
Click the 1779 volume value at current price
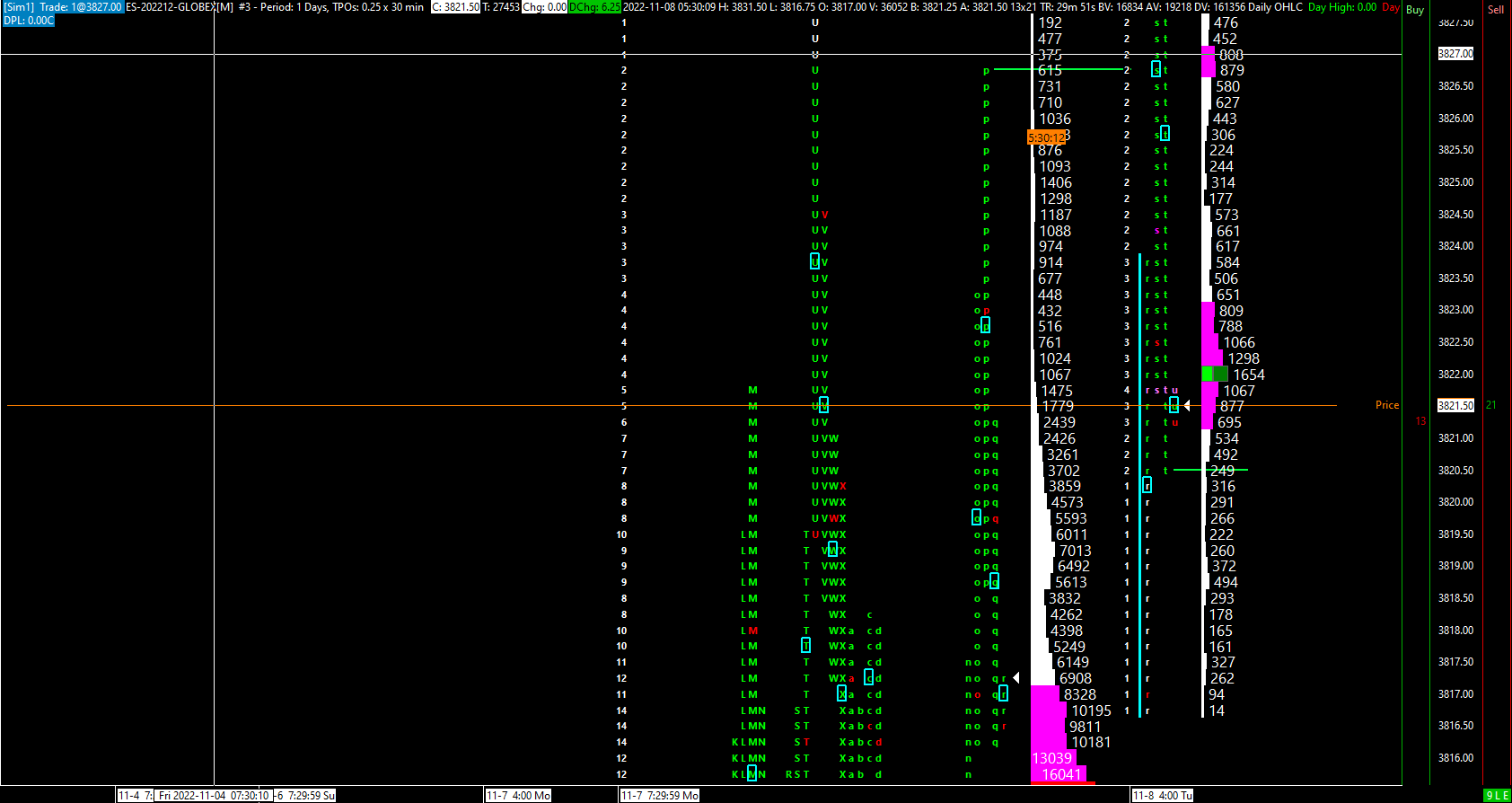click(1058, 406)
